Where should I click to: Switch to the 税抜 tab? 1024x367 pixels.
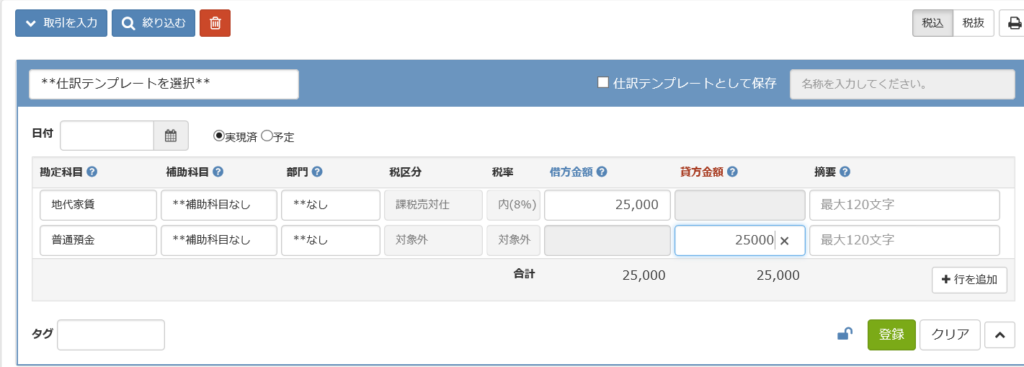point(973,24)
